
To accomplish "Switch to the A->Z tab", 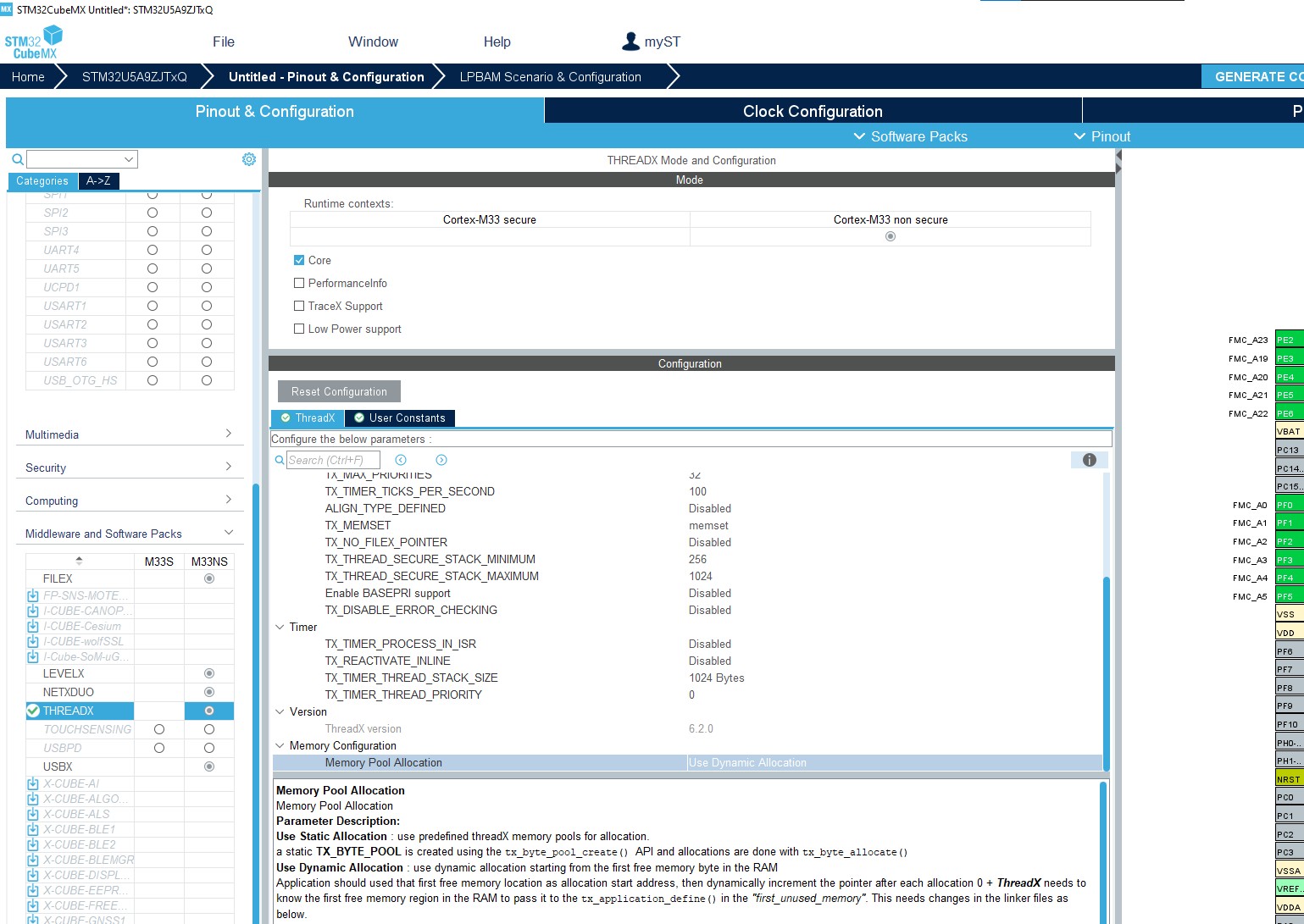I will tap(98, 180).
